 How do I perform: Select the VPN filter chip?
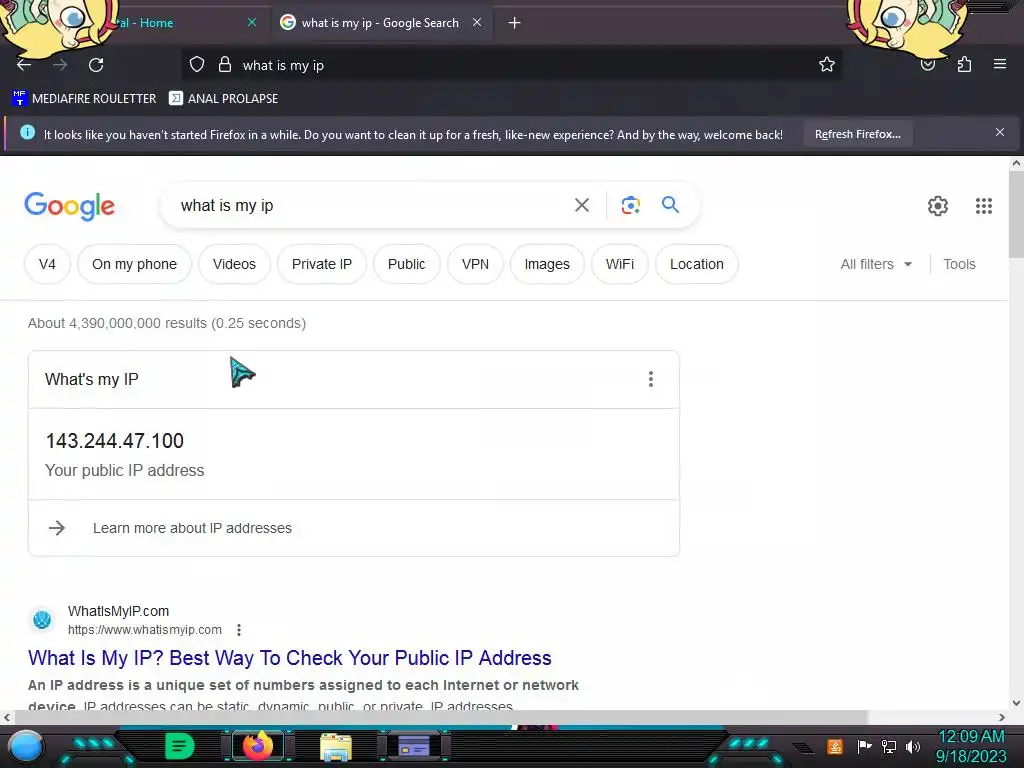(x=475, y=264)
